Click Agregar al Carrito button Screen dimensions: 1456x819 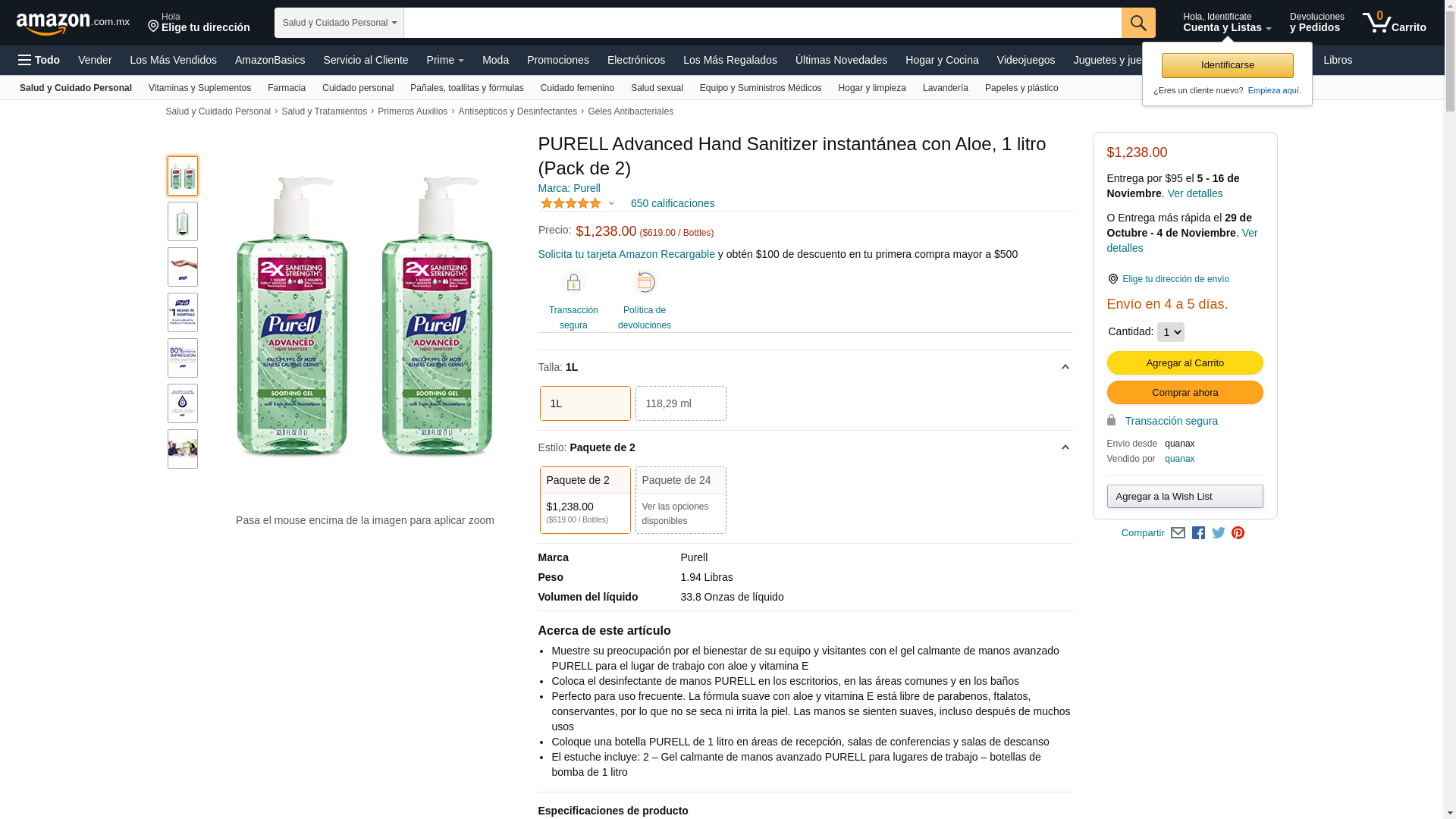coord(1185,362)
